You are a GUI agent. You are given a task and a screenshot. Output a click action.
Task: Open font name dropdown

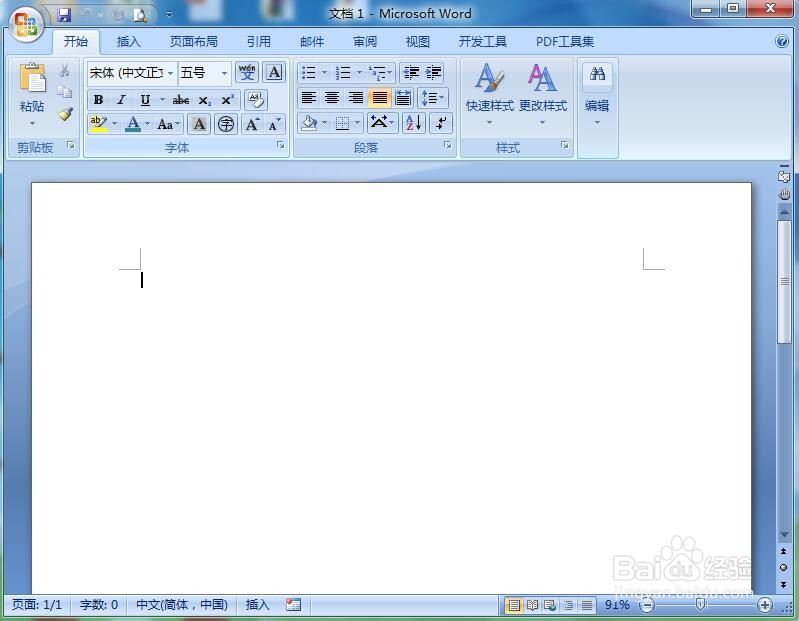coord(170,73)
